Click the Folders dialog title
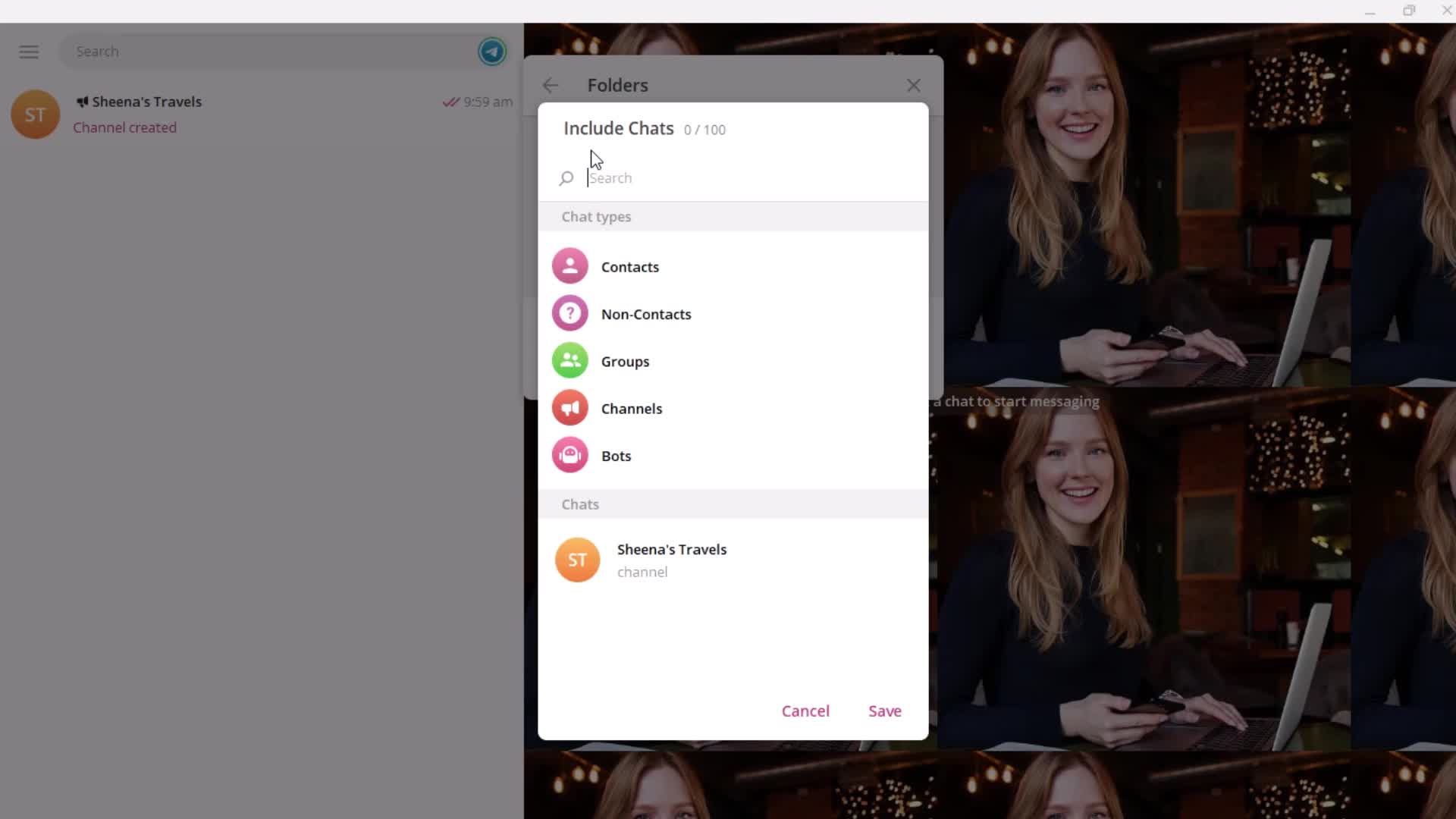 [x=617, y=85]
